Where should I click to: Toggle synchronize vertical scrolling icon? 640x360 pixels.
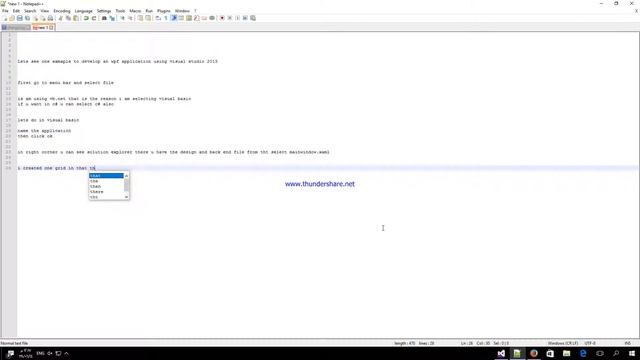(x=140, y=18)
